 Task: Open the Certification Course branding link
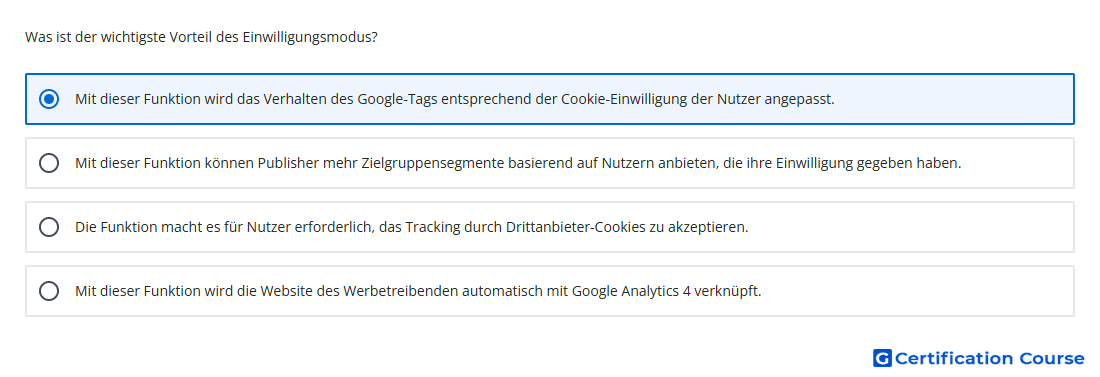[979, 359]
